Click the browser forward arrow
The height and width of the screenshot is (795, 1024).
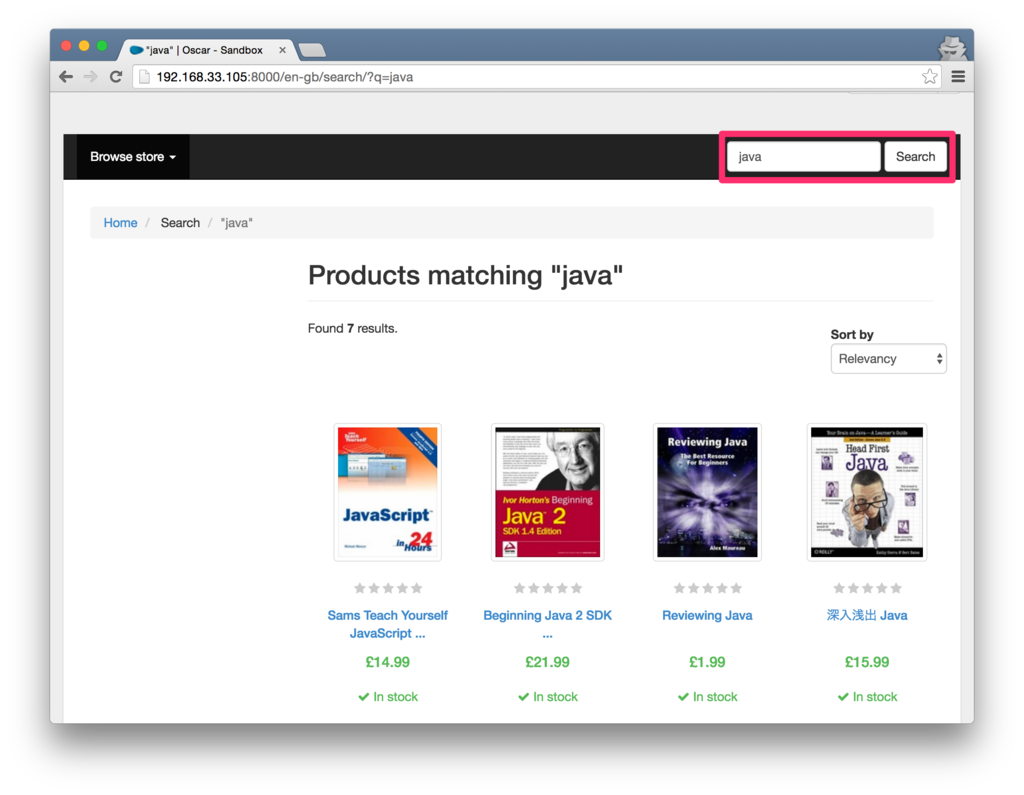coord(91,77)
